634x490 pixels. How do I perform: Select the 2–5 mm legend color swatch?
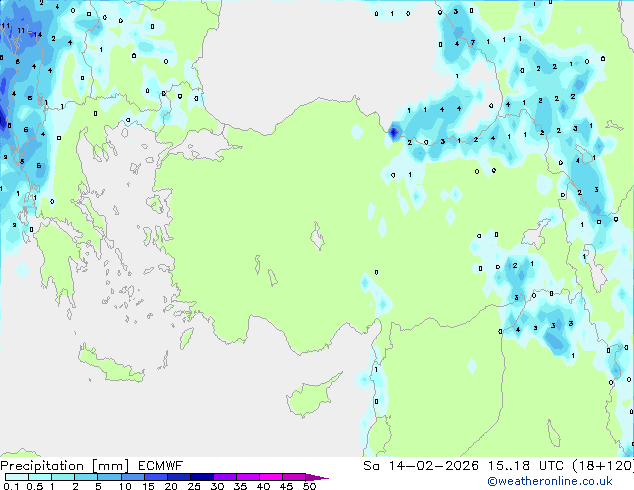coord(86,477)
